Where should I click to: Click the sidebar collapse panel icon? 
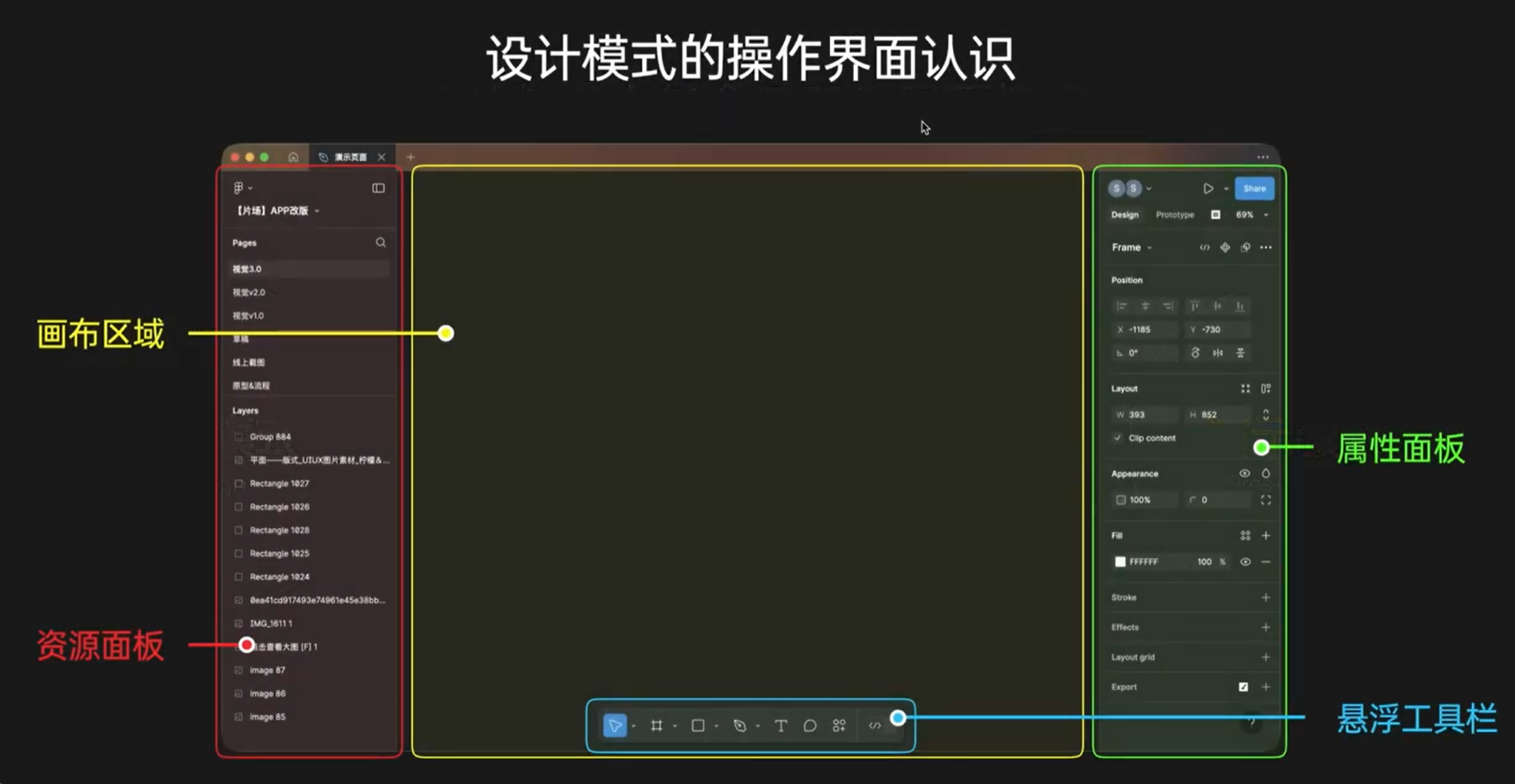point(378,188)
